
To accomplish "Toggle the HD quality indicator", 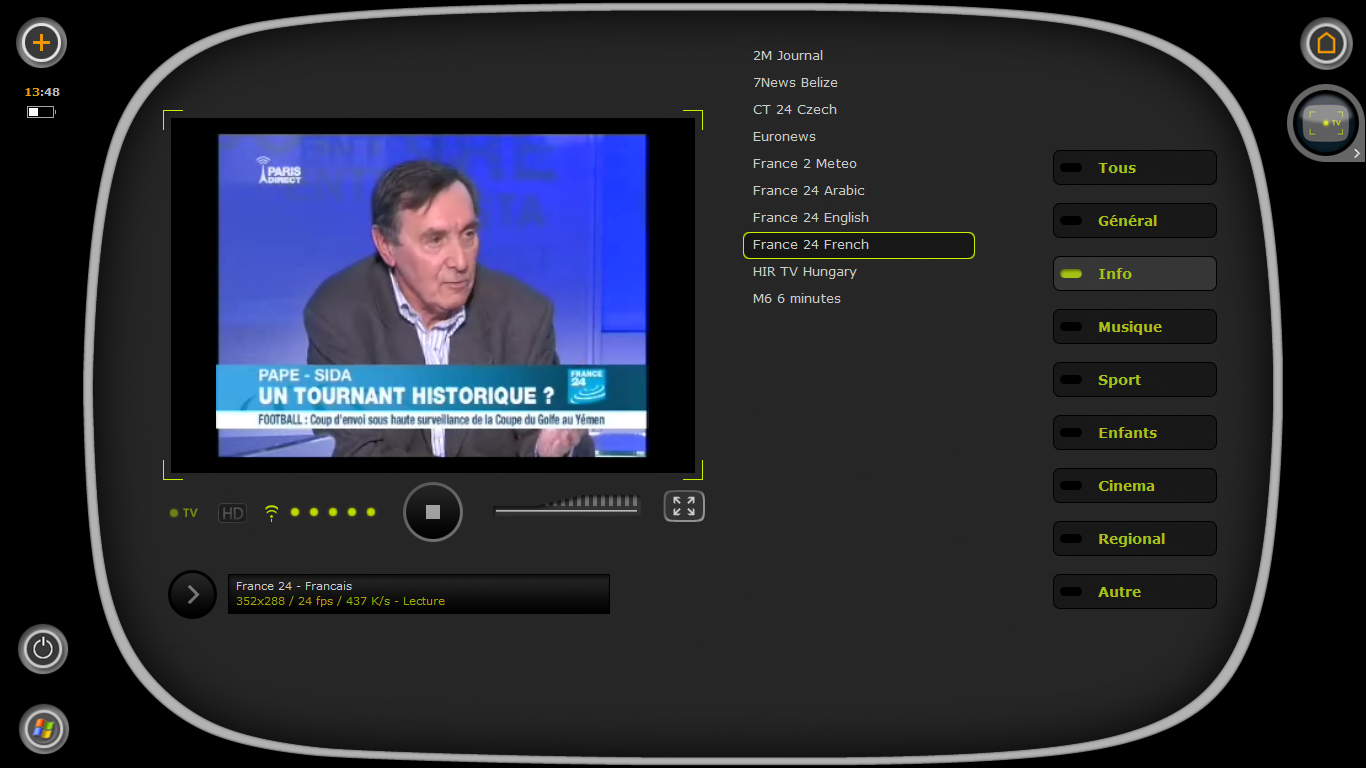I will [x=232, y=513].
